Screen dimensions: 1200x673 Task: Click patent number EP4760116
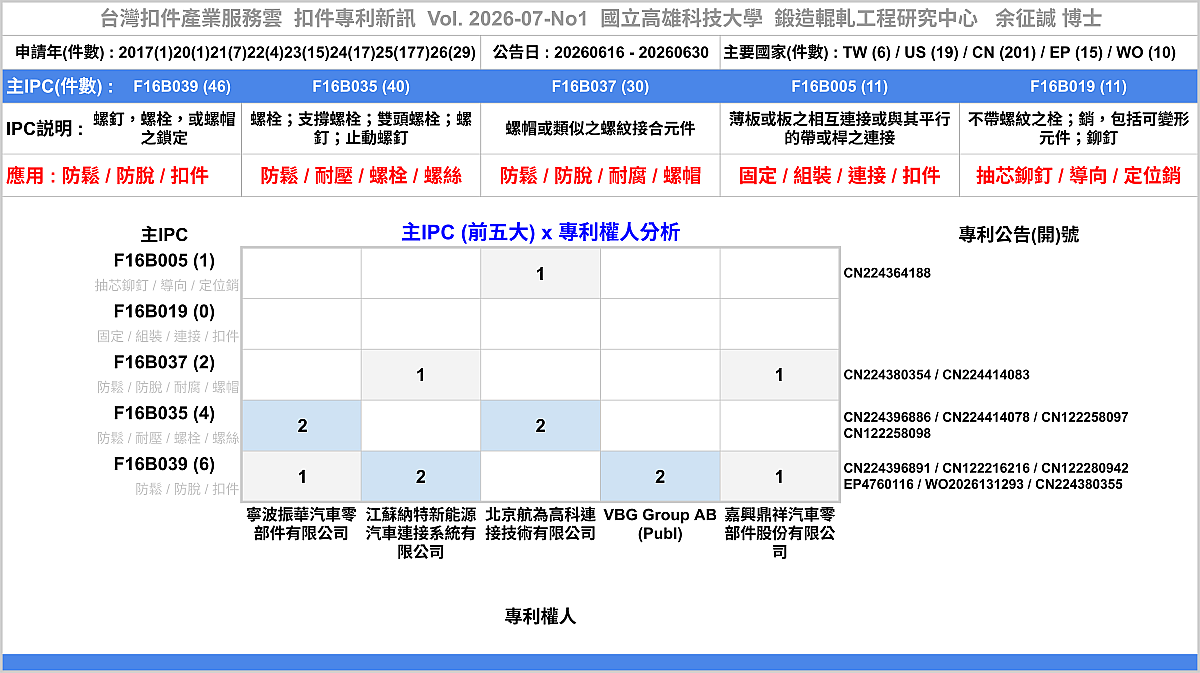tap(881, 485)
